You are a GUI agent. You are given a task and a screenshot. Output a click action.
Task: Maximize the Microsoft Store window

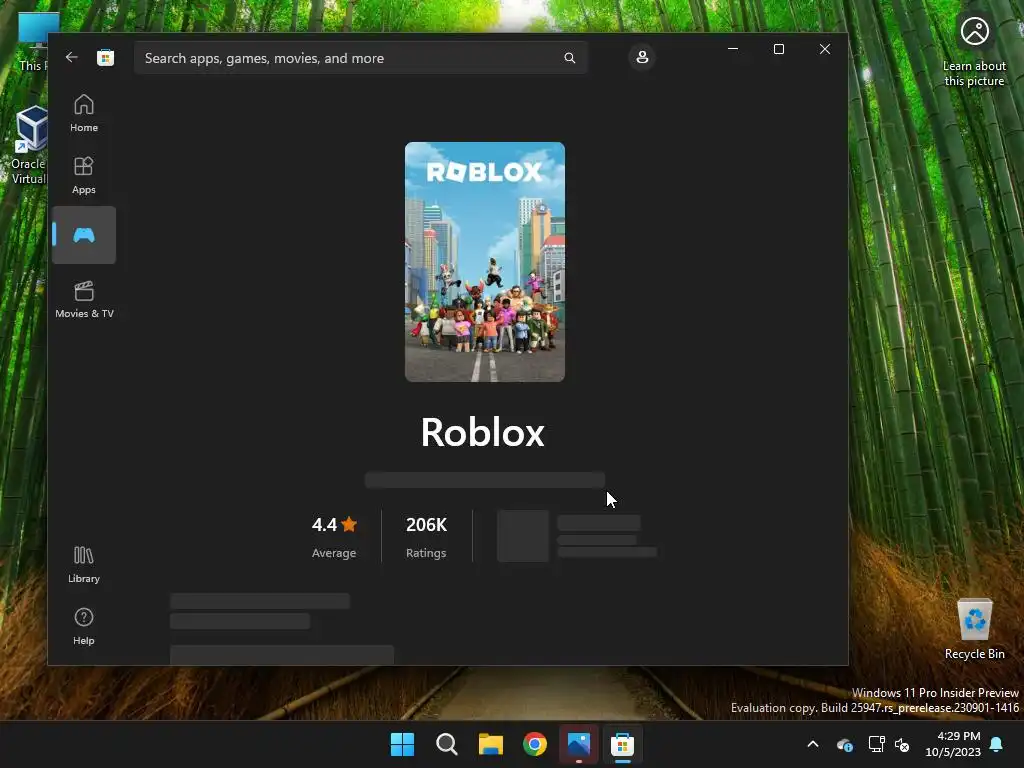(x=778, y=49)
